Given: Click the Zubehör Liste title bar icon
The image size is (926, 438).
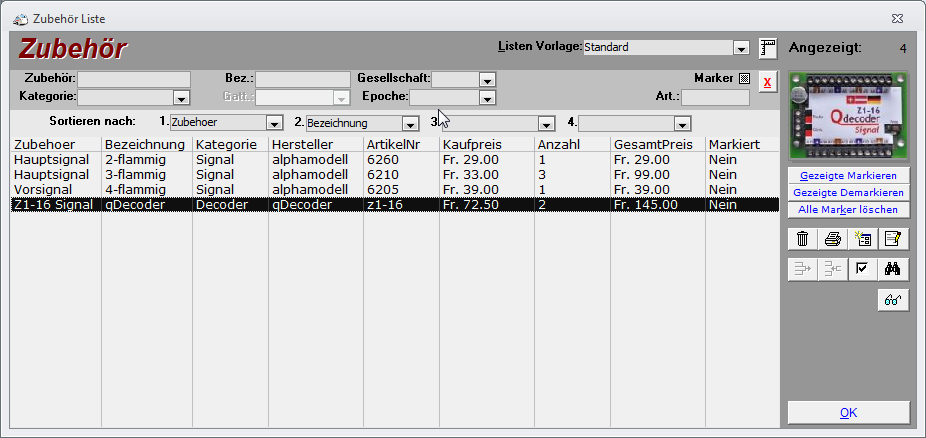Looking at the screenshot, I should [x=20, y=19].
